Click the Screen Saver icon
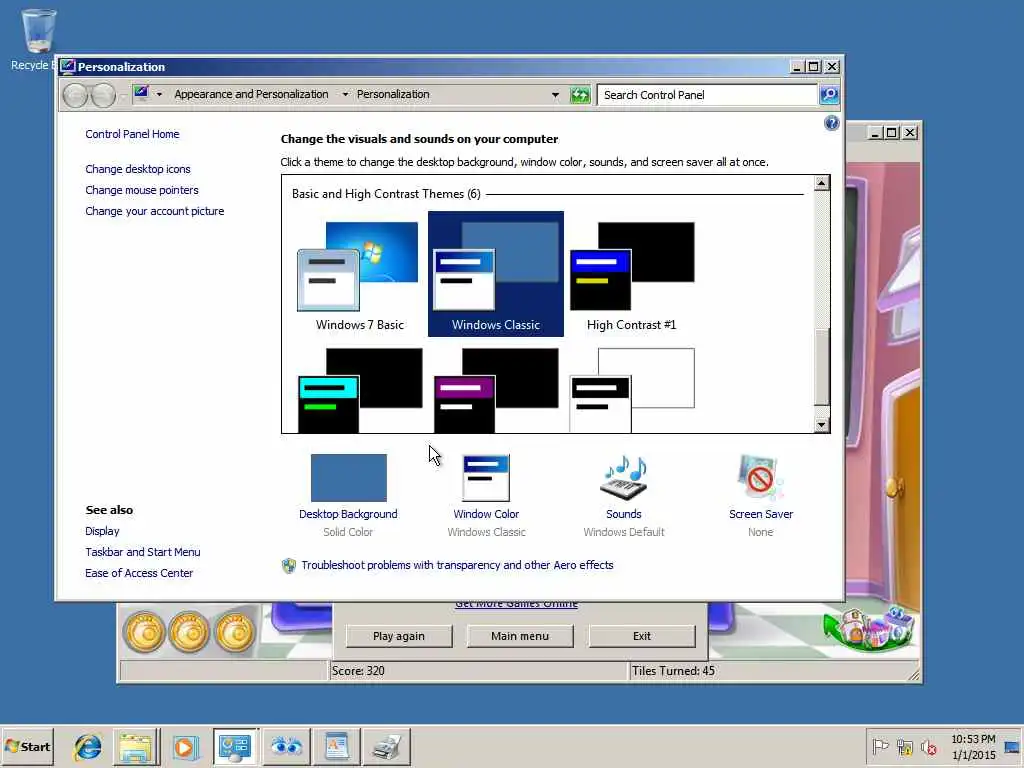The image size is (1024, 768). pos(760,477)
